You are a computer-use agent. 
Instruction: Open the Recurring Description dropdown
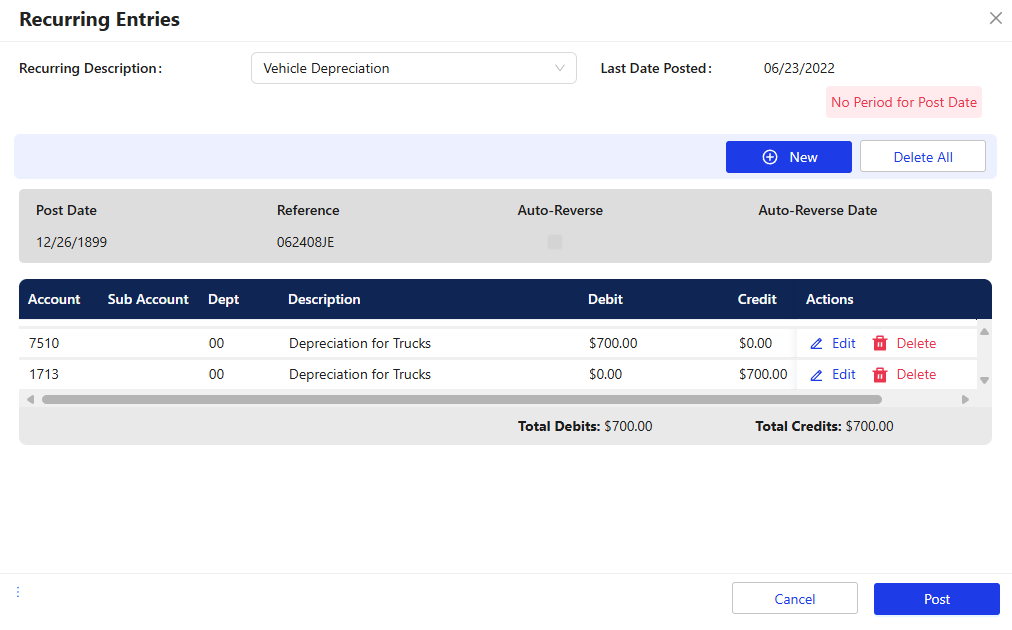[414, 68]
